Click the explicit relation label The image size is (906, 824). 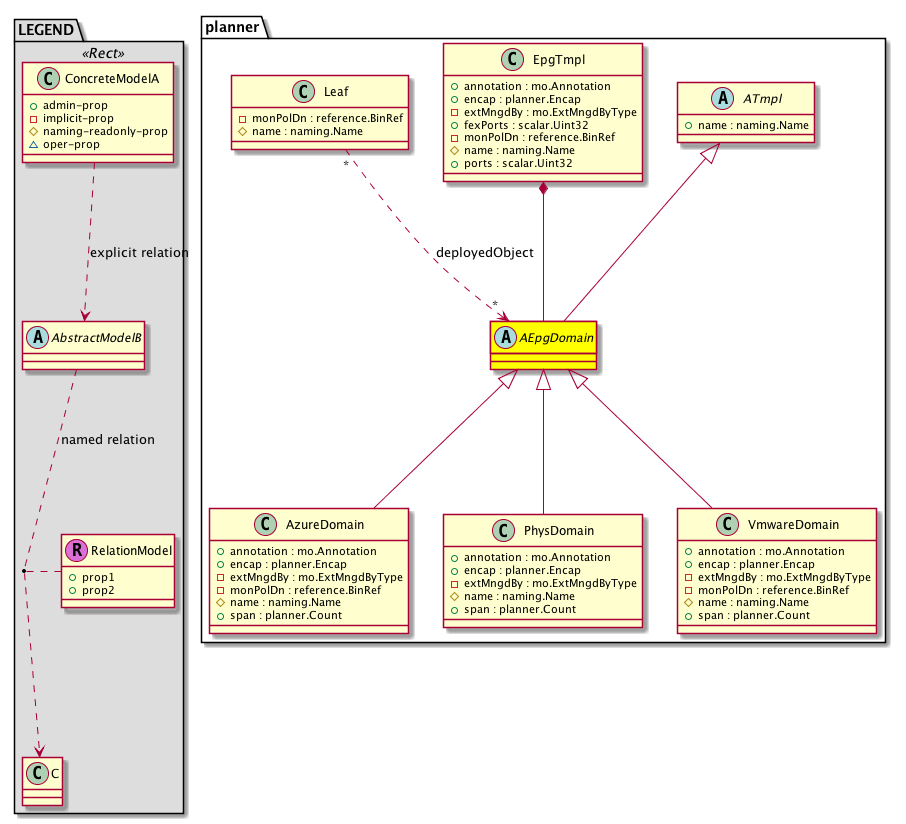(138, 253)
